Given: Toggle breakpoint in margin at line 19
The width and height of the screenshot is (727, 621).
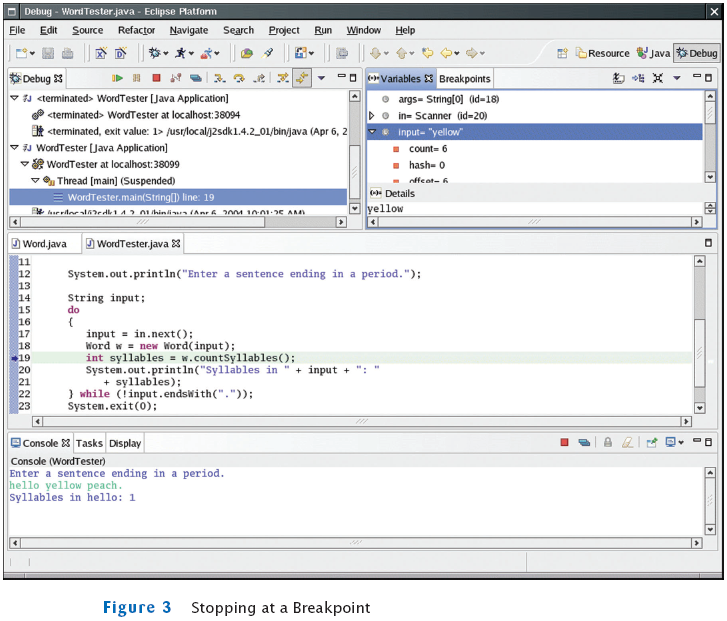Looking at the screenshot, I should point(14,357).
